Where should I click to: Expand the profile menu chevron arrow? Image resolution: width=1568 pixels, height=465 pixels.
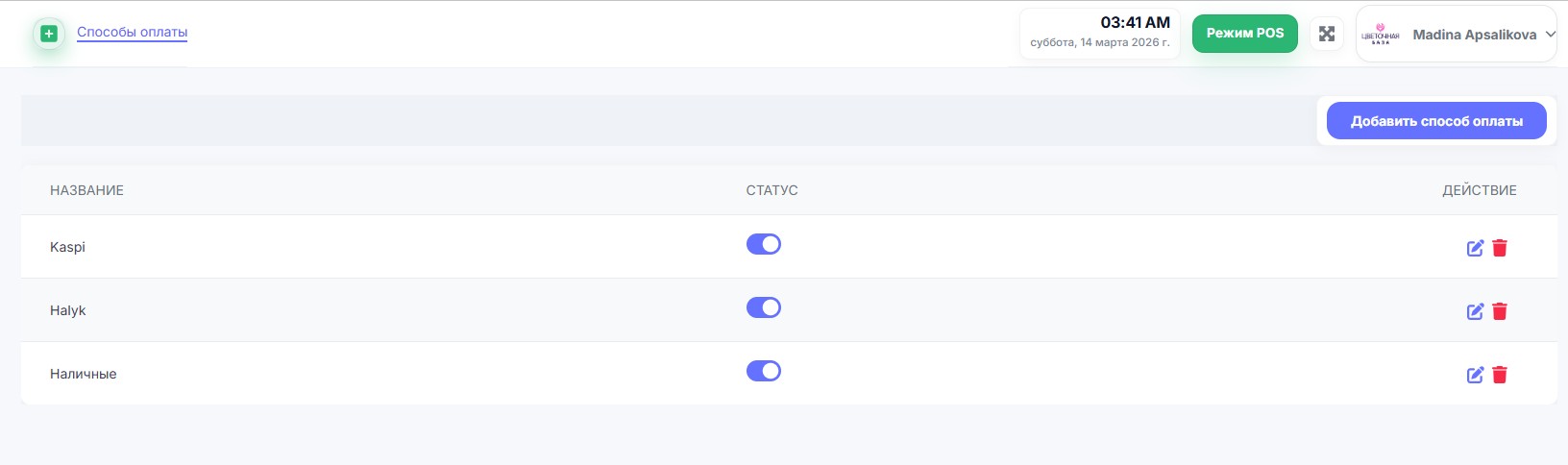coord(1550,35)
